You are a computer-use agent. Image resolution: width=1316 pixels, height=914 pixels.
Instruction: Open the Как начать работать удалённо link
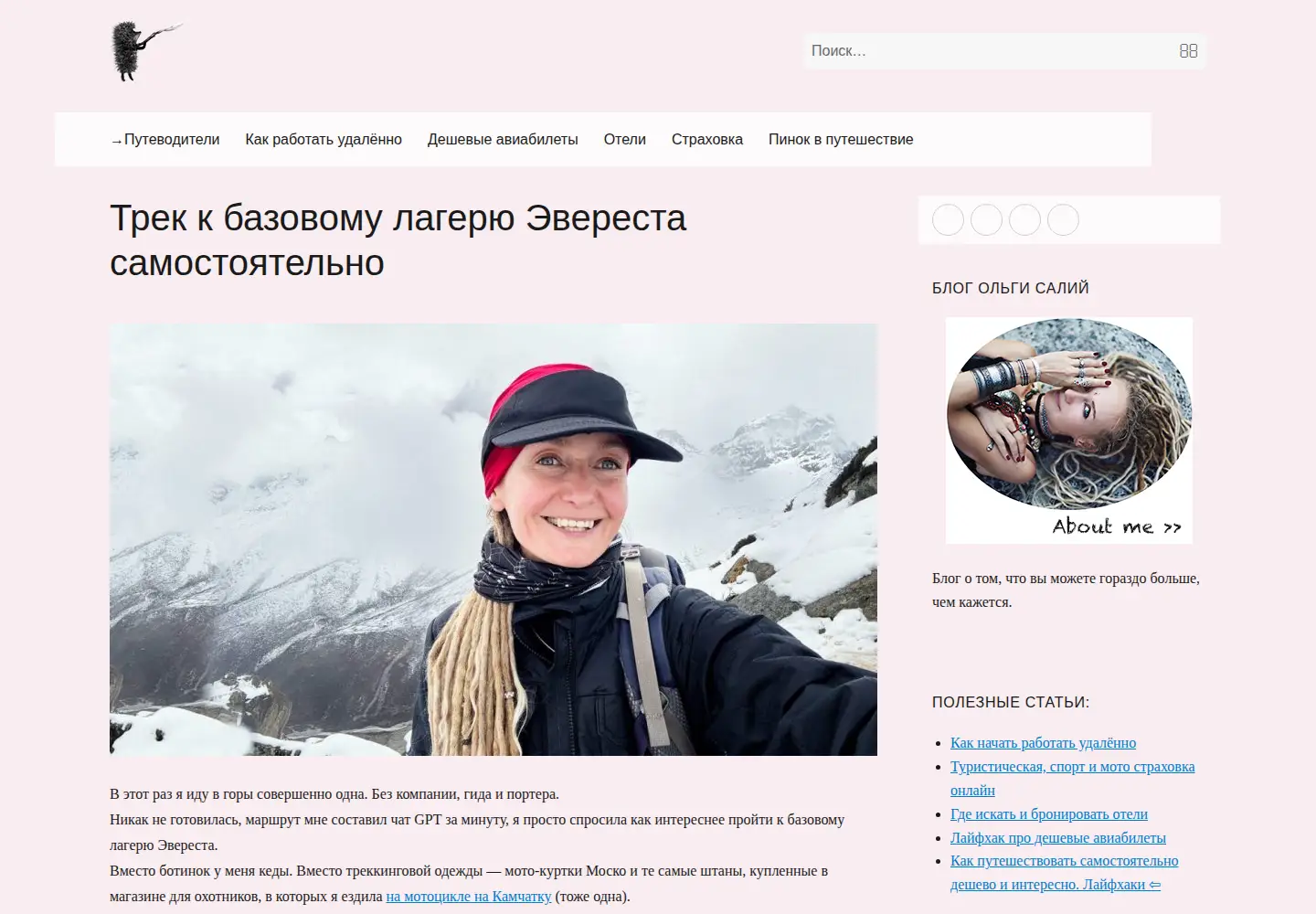tap(1043, 743)
